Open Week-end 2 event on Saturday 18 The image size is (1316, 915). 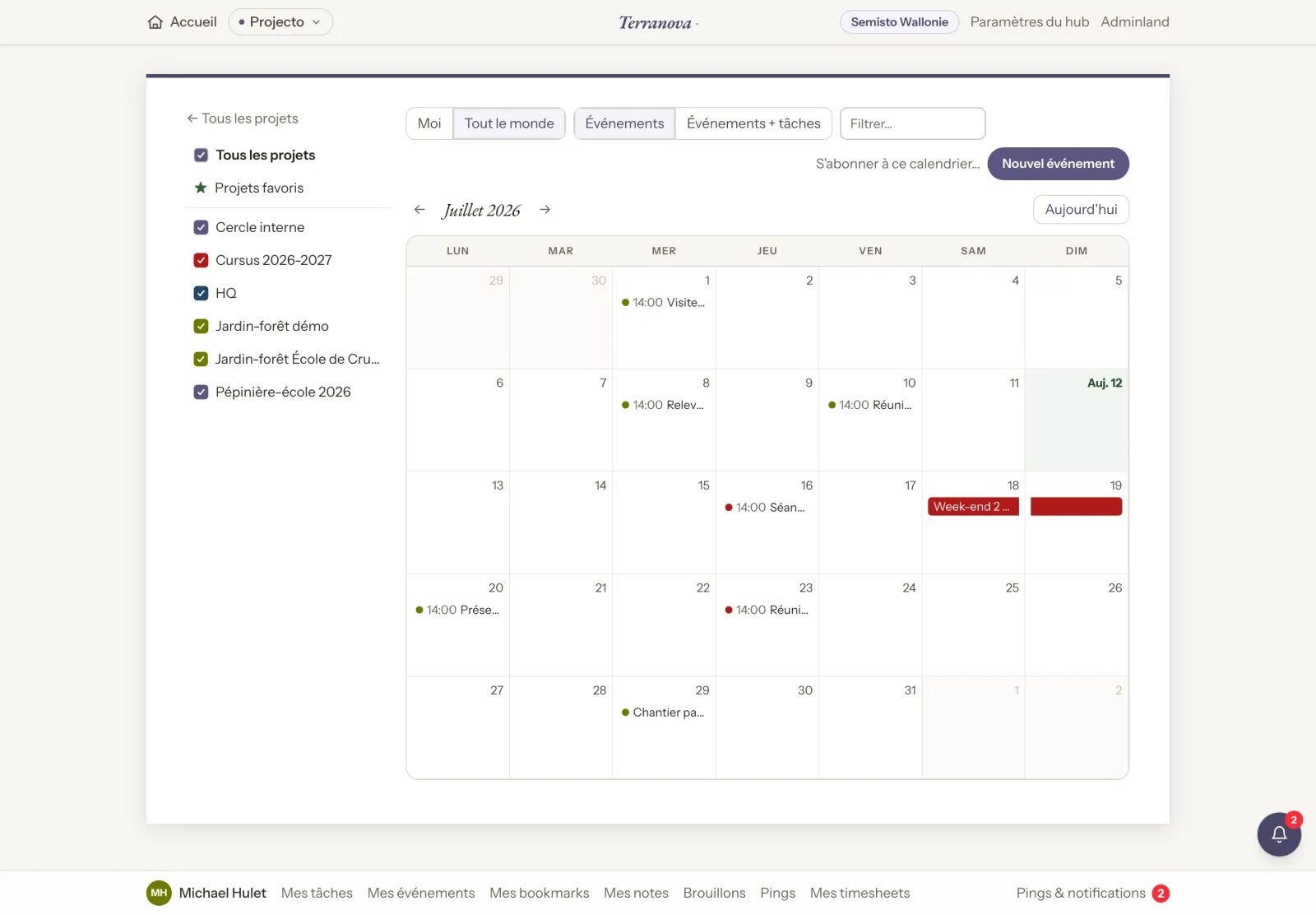click(973, 507)
